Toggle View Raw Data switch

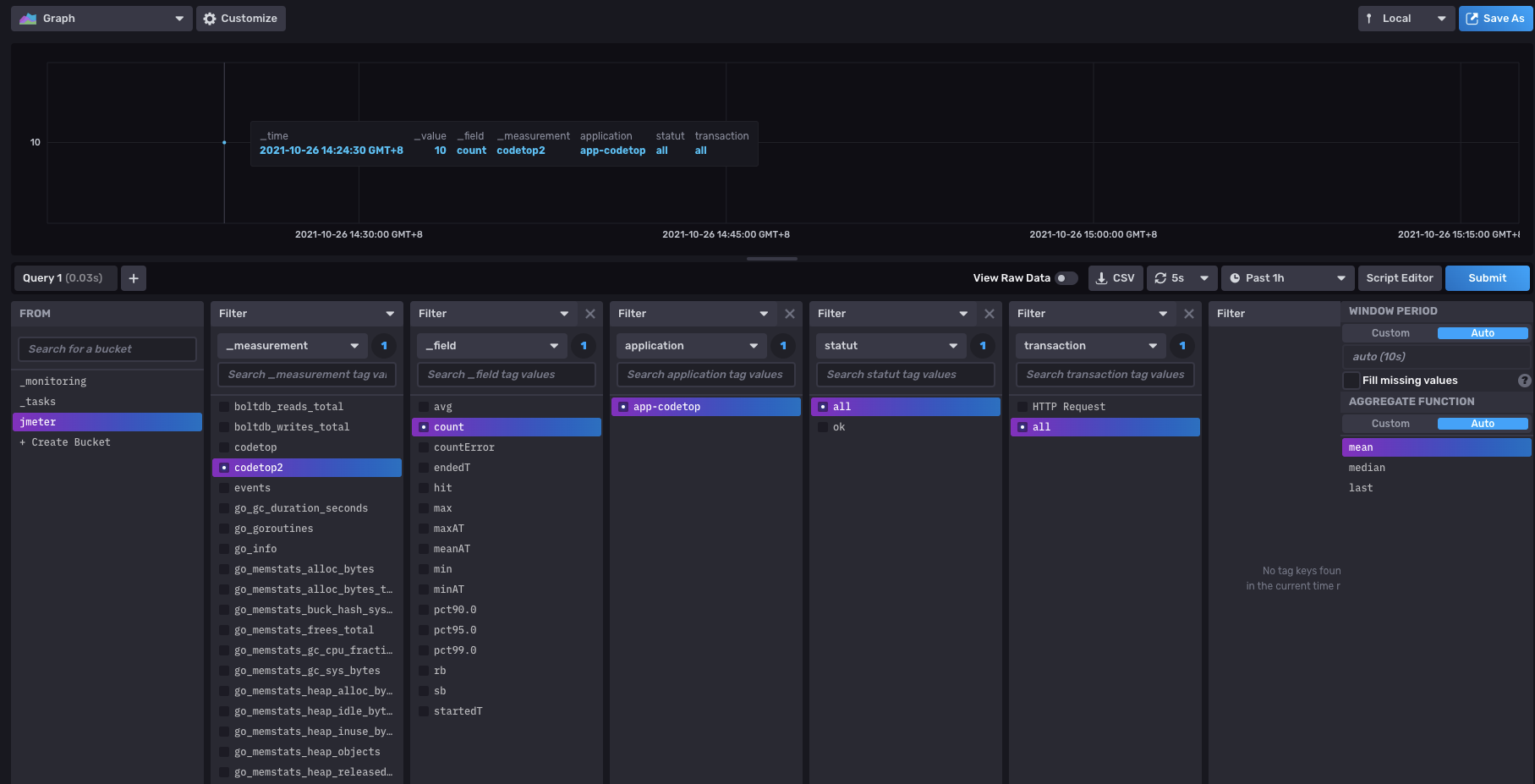click(1066, 278)
